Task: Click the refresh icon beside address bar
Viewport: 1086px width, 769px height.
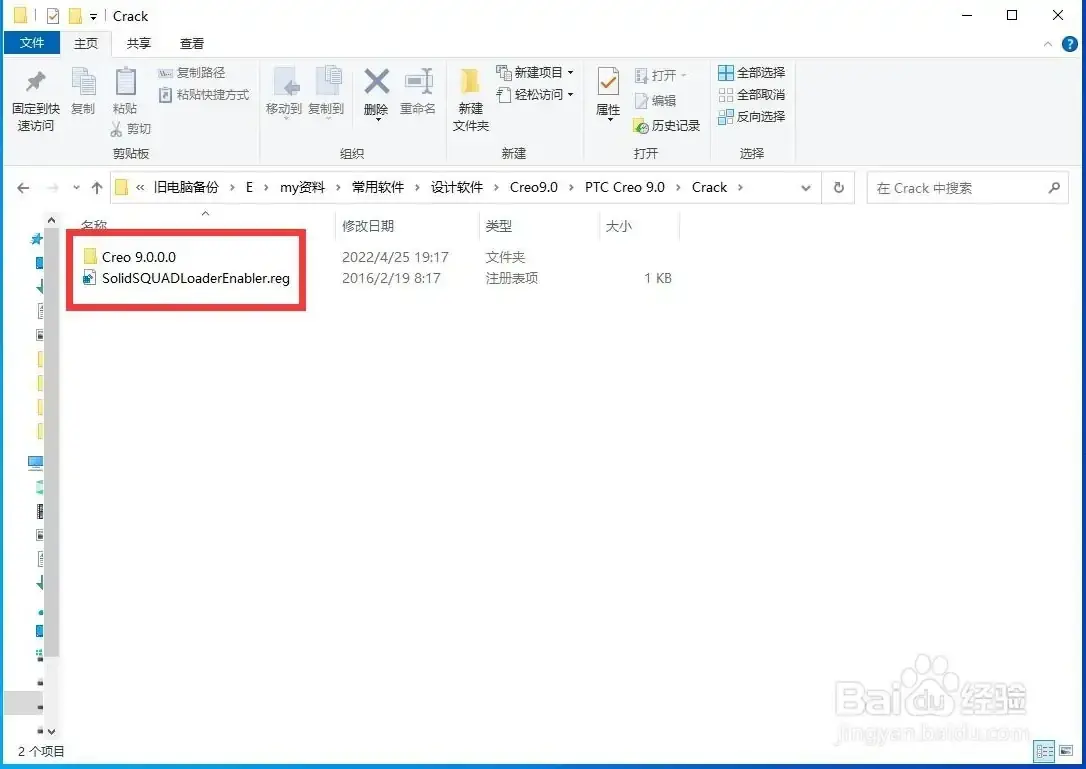Action: (x=839, y=188)
